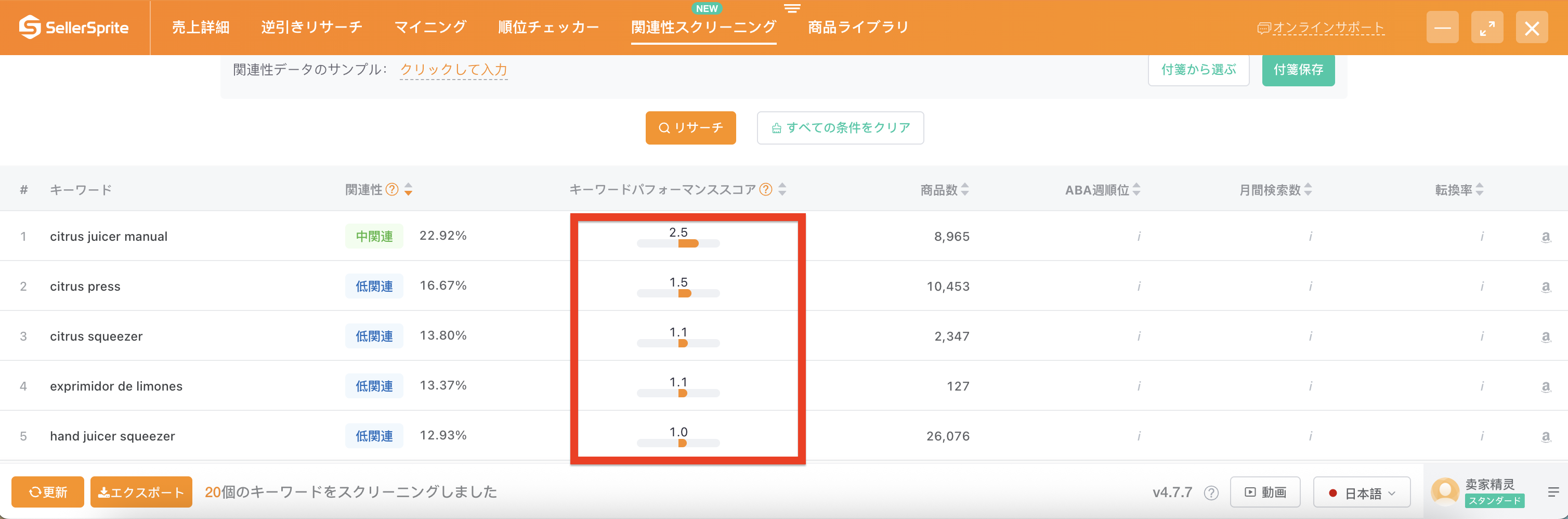
Task: Click the 1.5 score bar for citrus press
Action: (678, 294)
